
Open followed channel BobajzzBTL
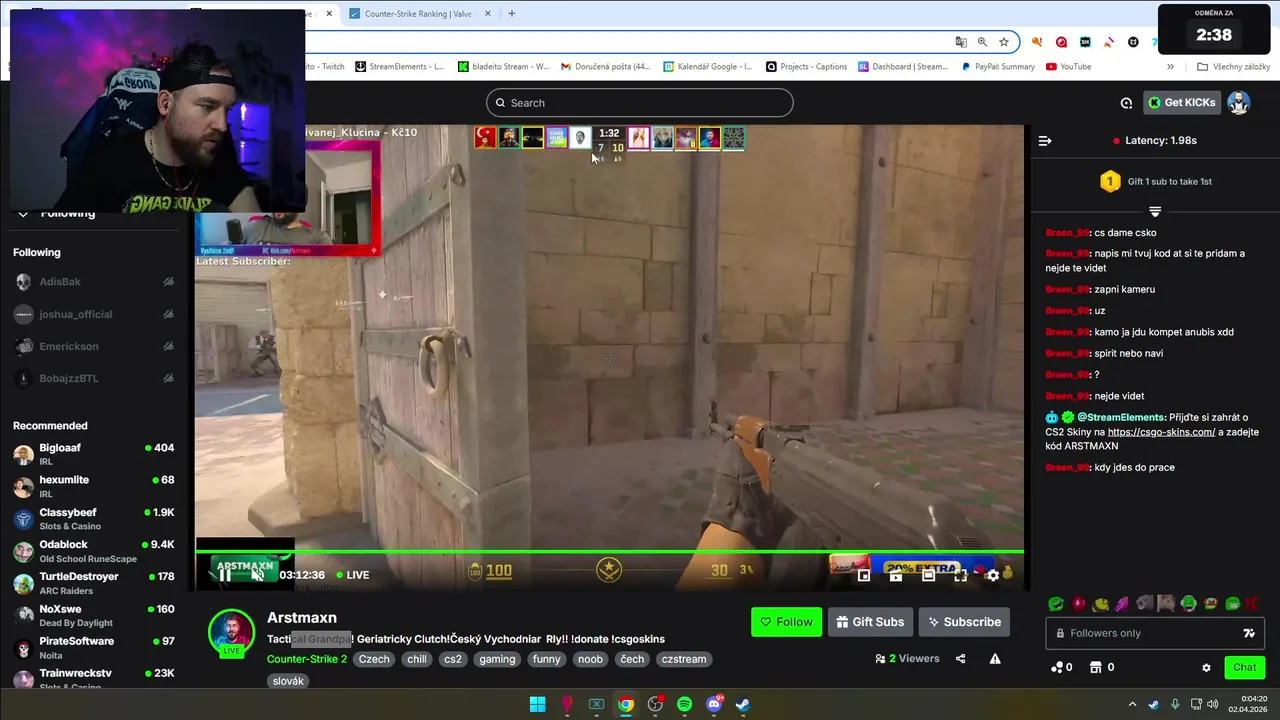tap(93, 378)
